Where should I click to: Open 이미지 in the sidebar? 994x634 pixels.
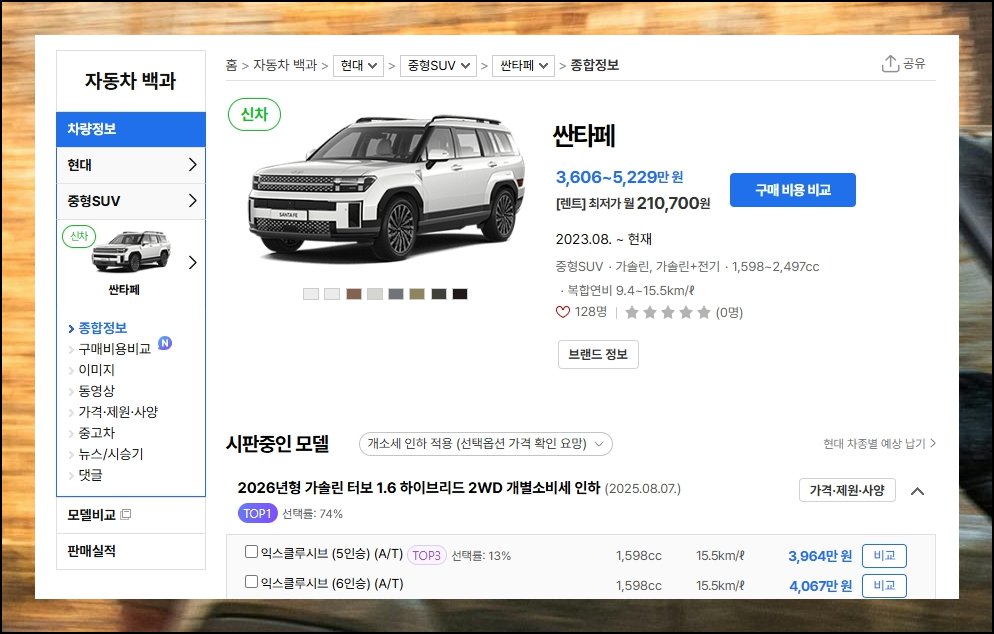tap(96, 370)
